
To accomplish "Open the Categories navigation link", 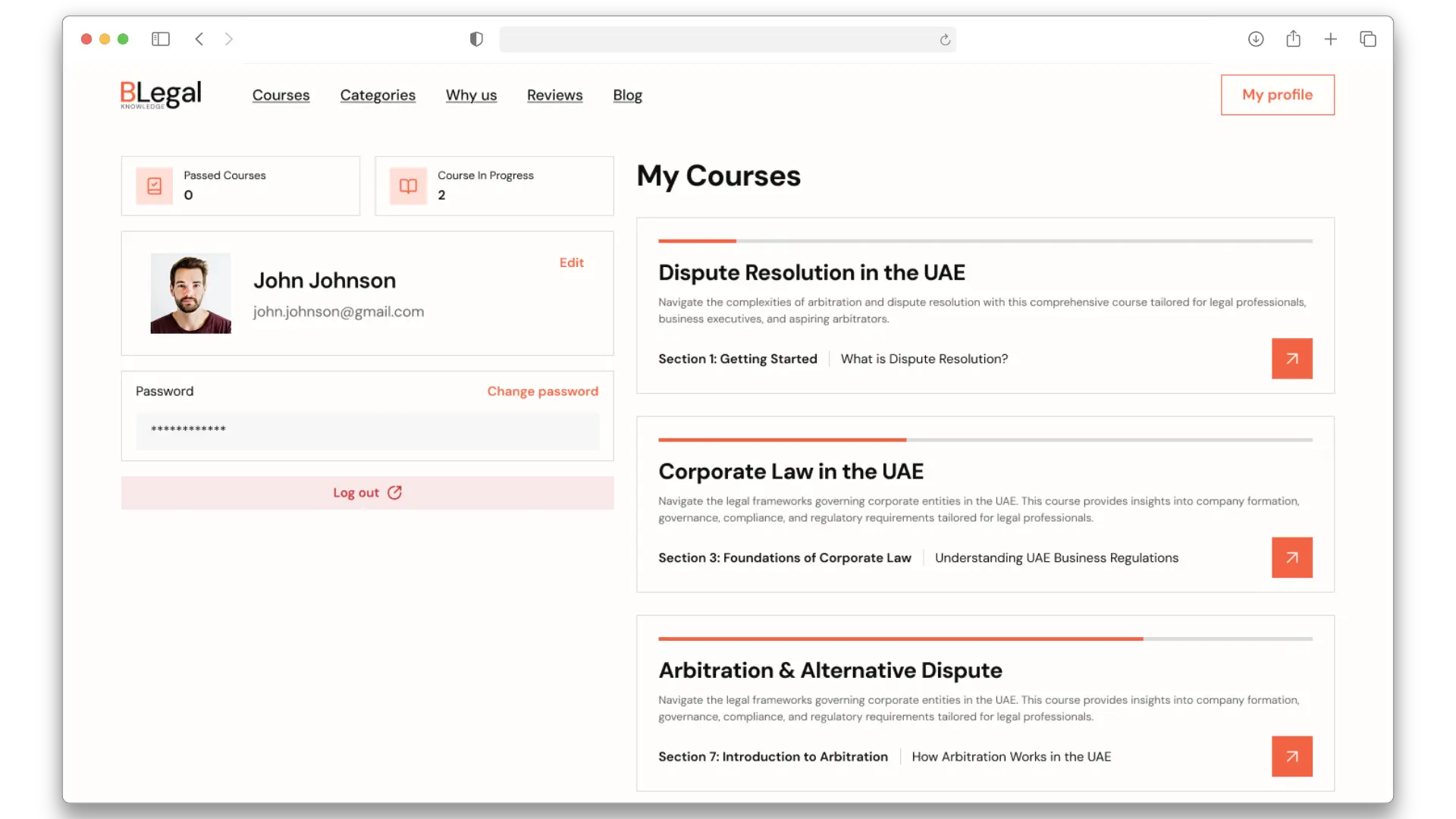I will coord(378,95).
